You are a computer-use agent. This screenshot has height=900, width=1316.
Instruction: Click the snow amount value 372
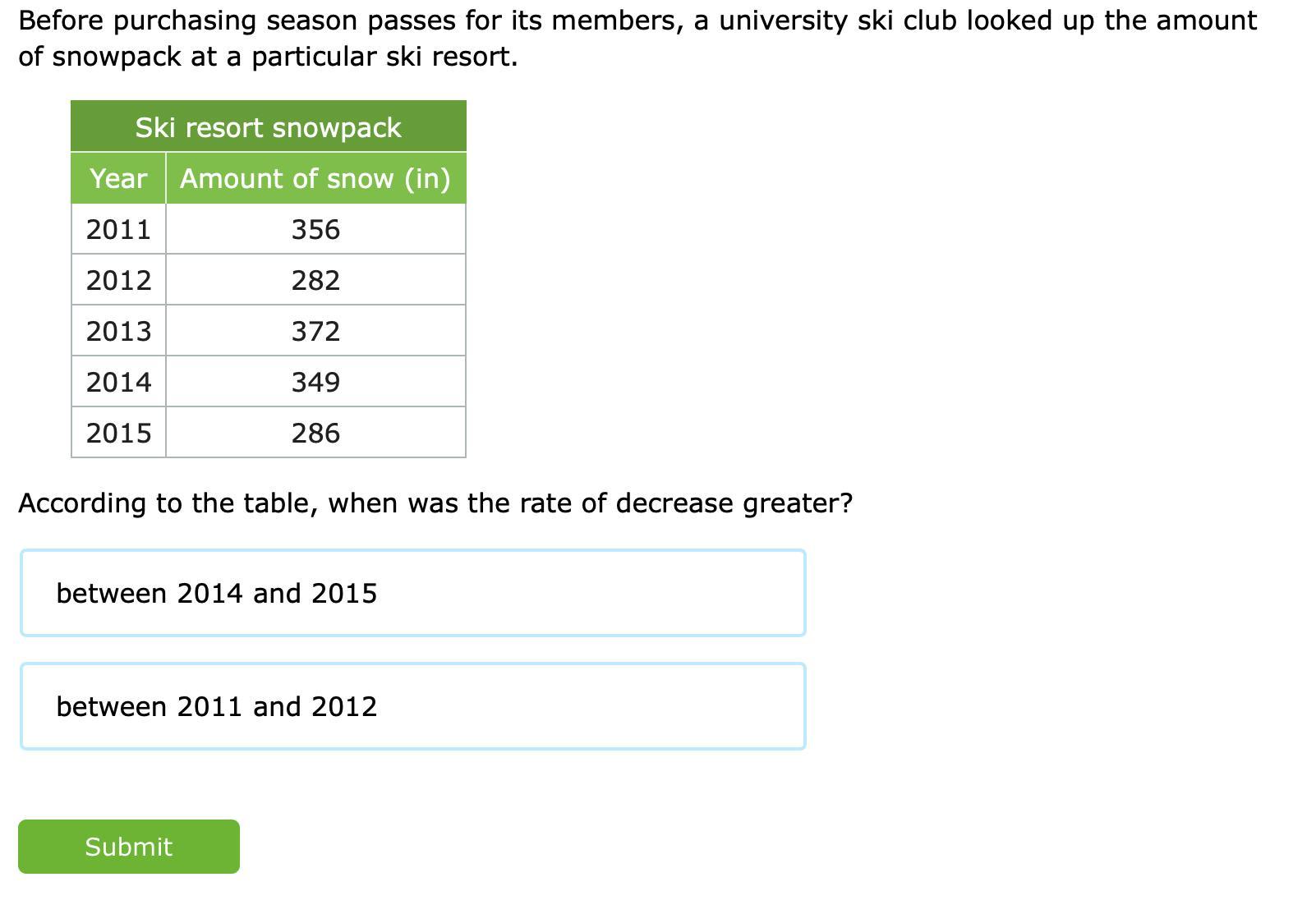point(315,331)
